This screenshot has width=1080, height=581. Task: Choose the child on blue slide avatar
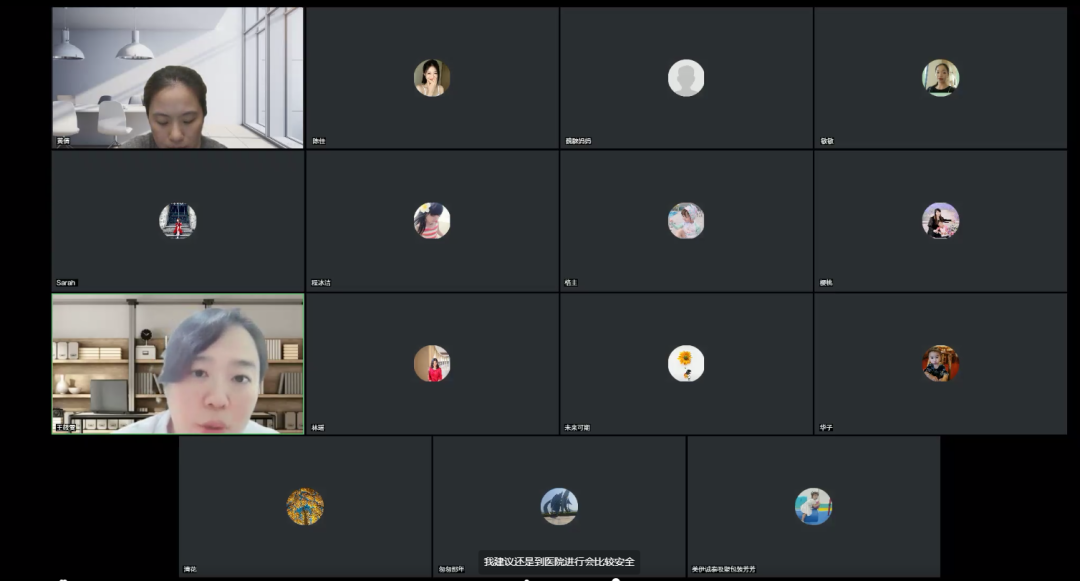tap(813, 507)
